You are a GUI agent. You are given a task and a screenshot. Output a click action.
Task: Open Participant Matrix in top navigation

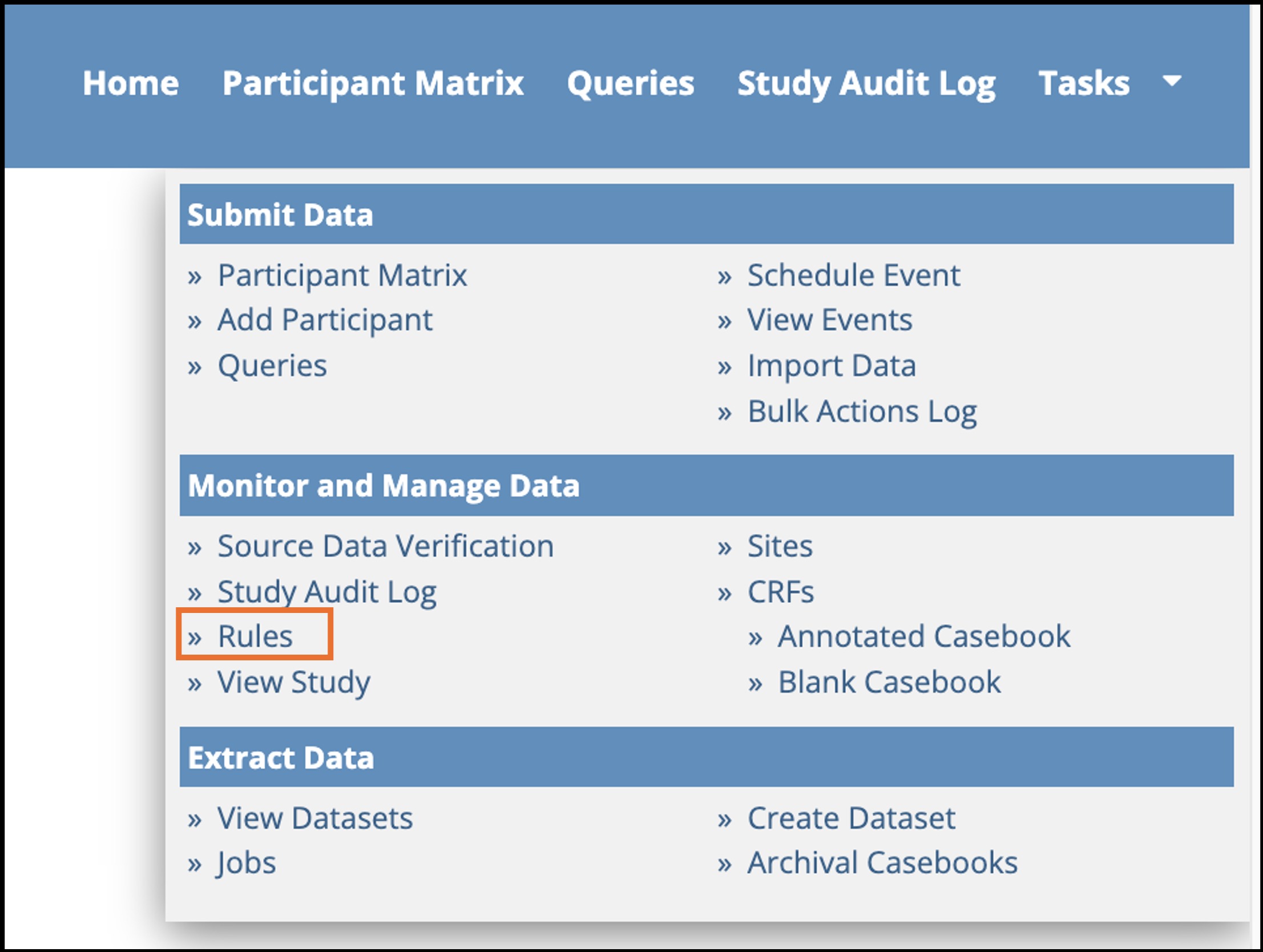373,83
